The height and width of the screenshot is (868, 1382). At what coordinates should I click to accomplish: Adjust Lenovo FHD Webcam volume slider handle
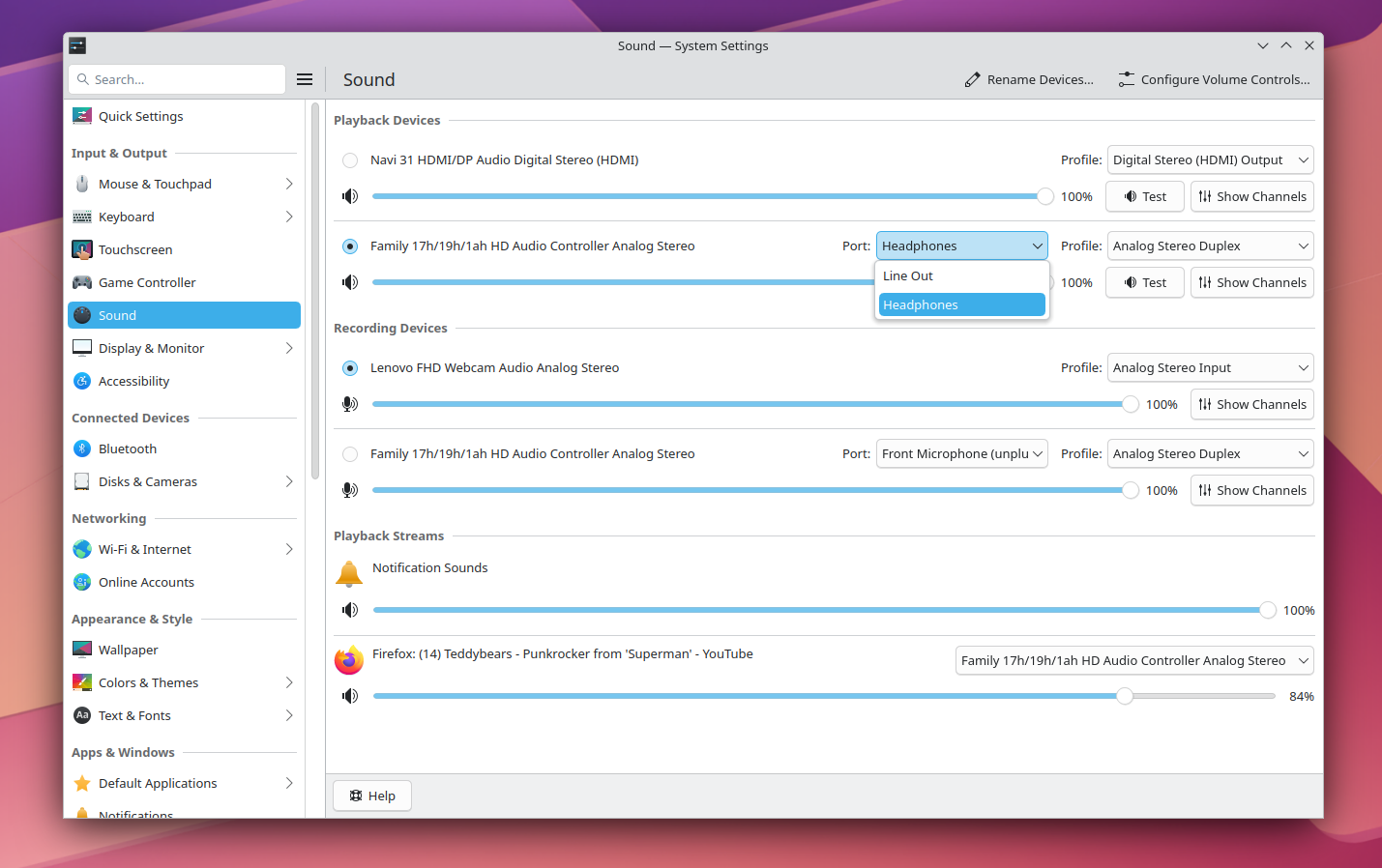[1131, 404]
